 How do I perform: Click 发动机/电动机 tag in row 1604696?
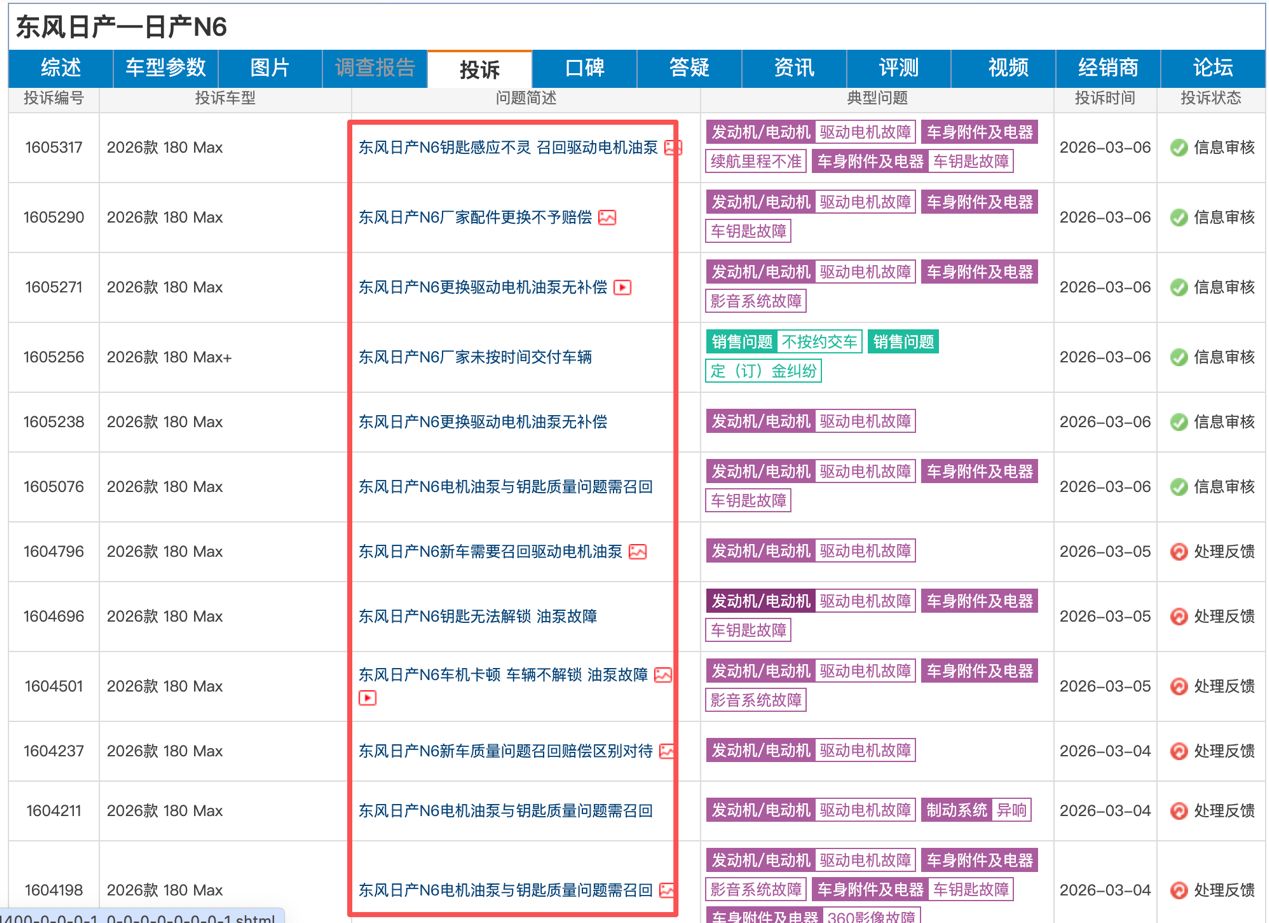tap(761, 601)
